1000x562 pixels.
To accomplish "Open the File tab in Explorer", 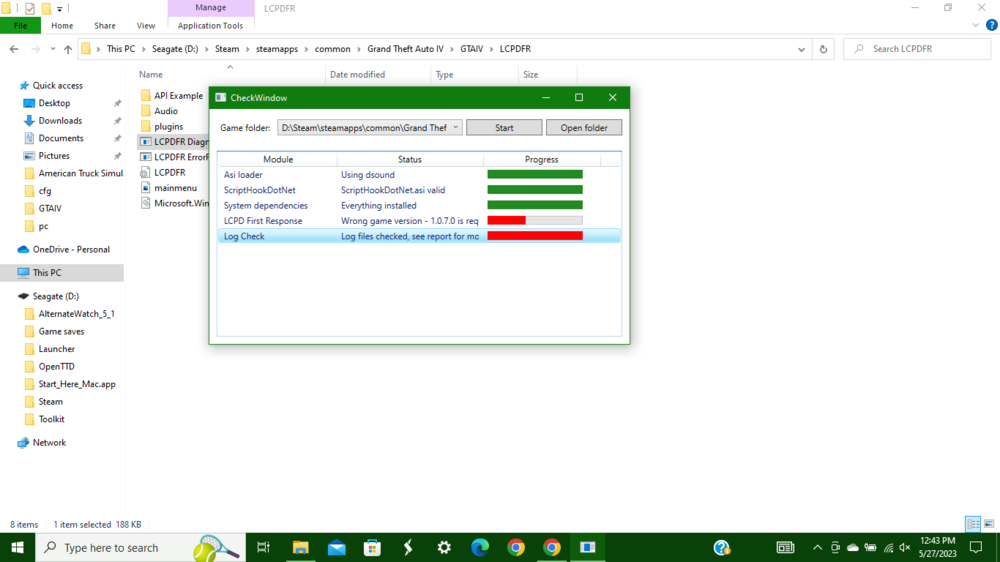I will (x=20, y=26).
